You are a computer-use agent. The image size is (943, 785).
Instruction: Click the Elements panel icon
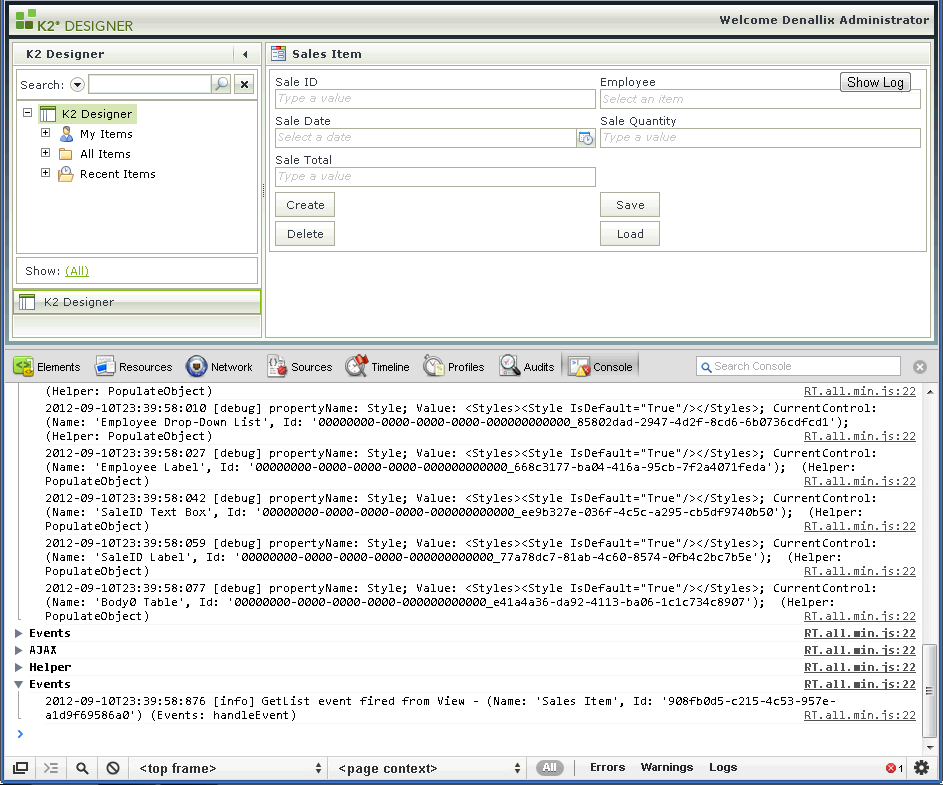[23, 366]
